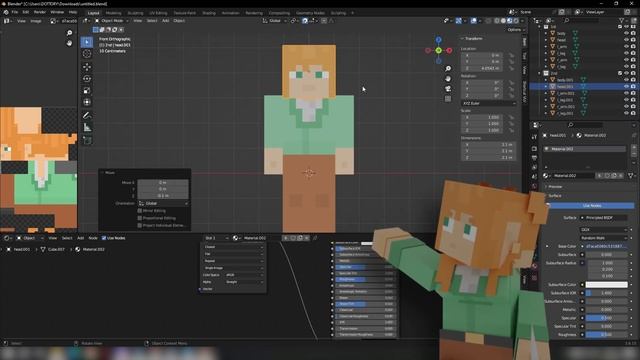Open GGX distribution dropdown in material

click(603, 230)
